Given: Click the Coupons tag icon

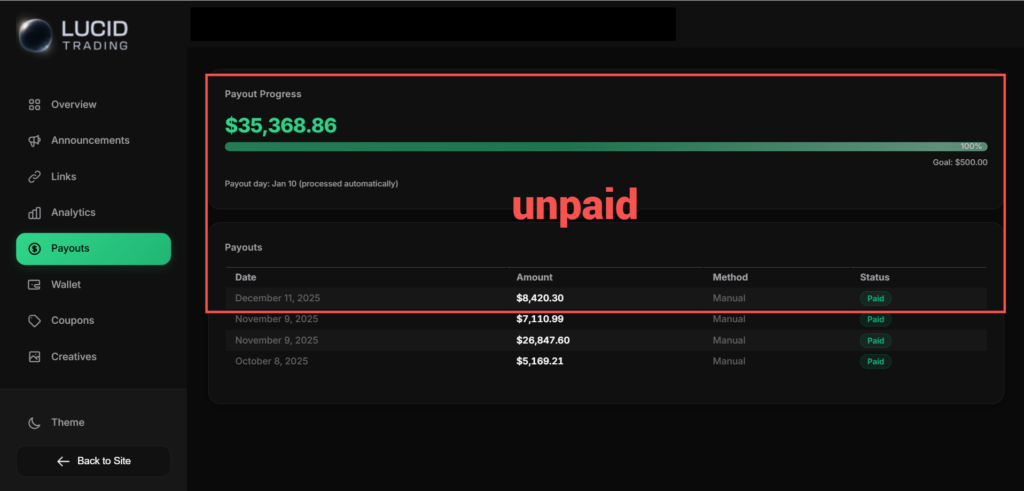Looking at the screenshot, I should pos(34,321).
